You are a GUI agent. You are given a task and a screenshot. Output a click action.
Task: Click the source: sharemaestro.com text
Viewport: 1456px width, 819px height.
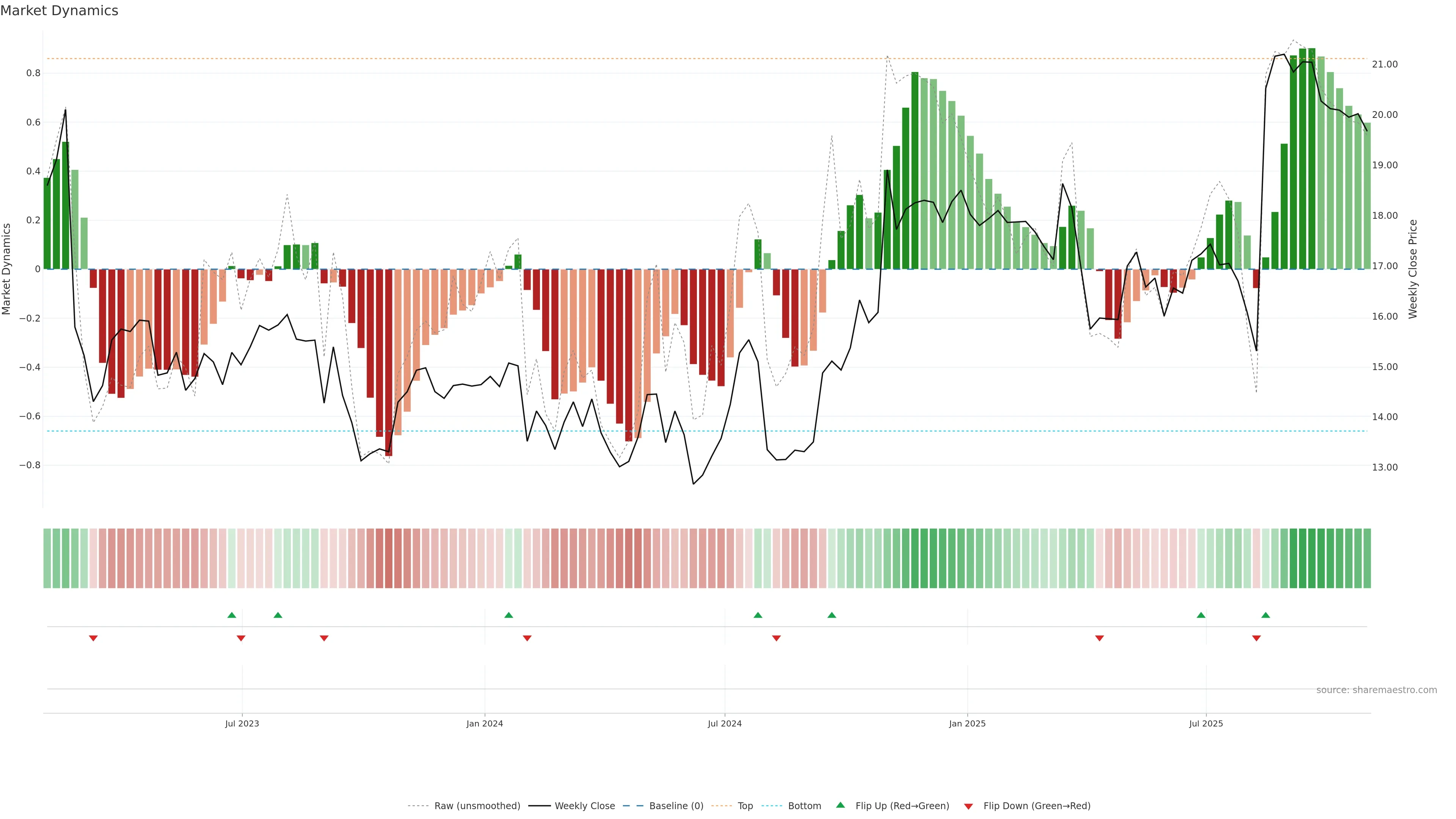[1376, 690]
